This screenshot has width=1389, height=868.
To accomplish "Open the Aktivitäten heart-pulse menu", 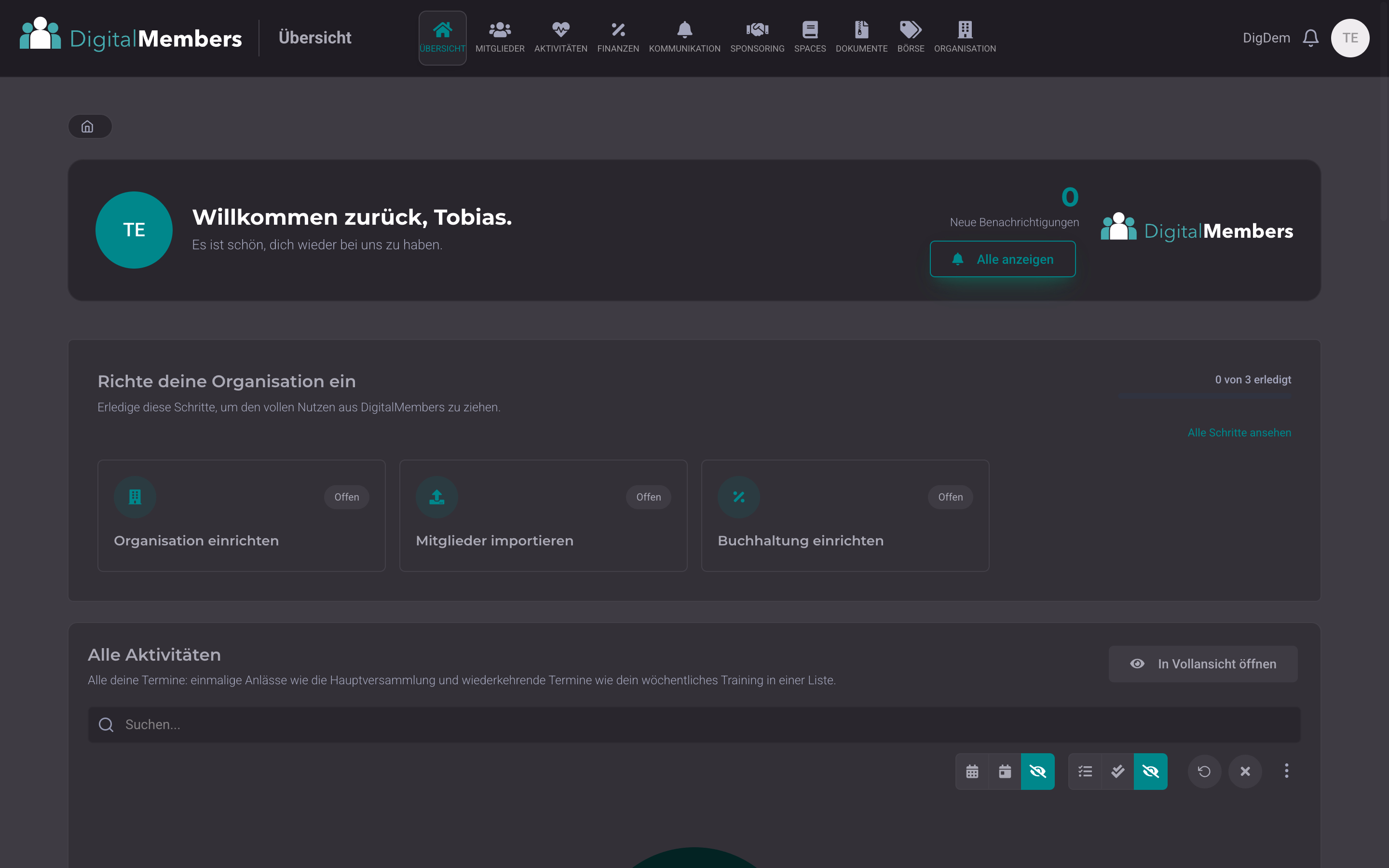I will (560, 38).
